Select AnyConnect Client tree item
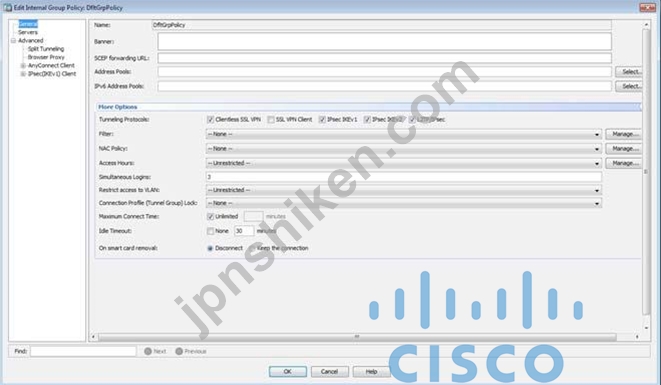The width and height of the screenshot is (661, 385). [x=51, y=65]
